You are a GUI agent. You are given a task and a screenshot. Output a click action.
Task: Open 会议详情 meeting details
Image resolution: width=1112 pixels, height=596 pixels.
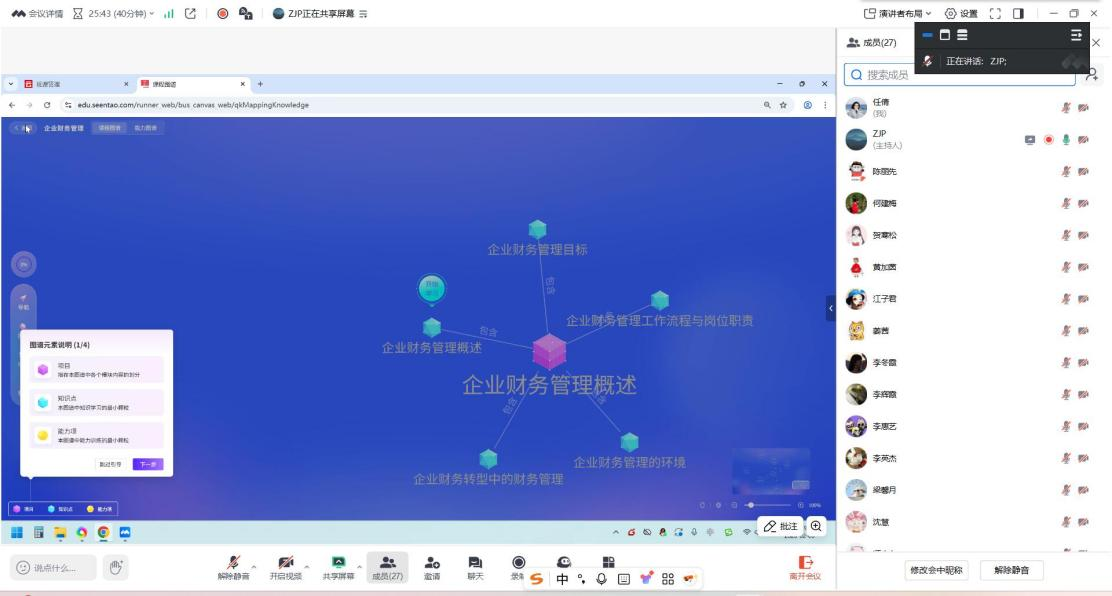pos(37,13)
